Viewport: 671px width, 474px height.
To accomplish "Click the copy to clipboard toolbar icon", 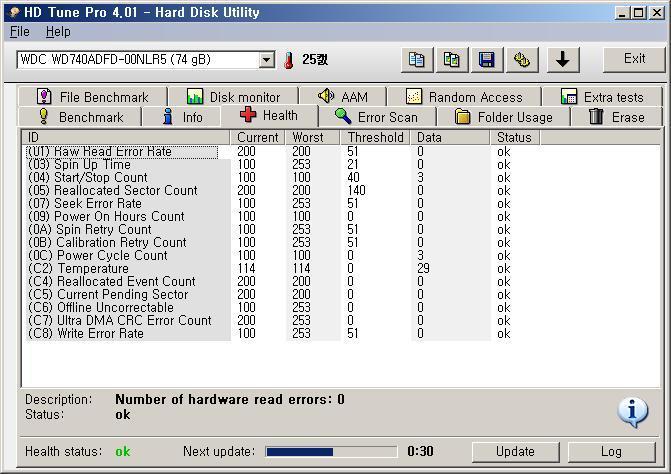I will (417, 59).
